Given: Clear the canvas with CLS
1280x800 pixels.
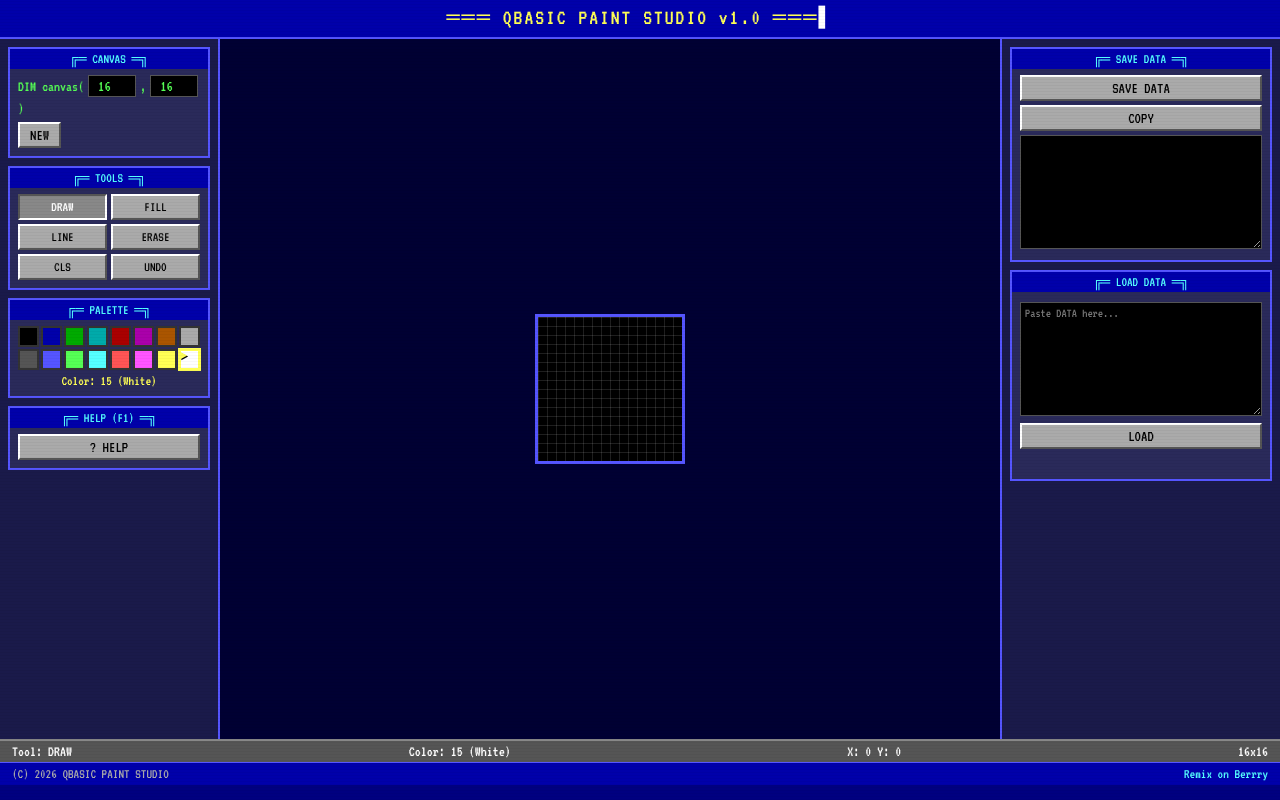Looking at the screenshot, I should [x=62, y=267].
